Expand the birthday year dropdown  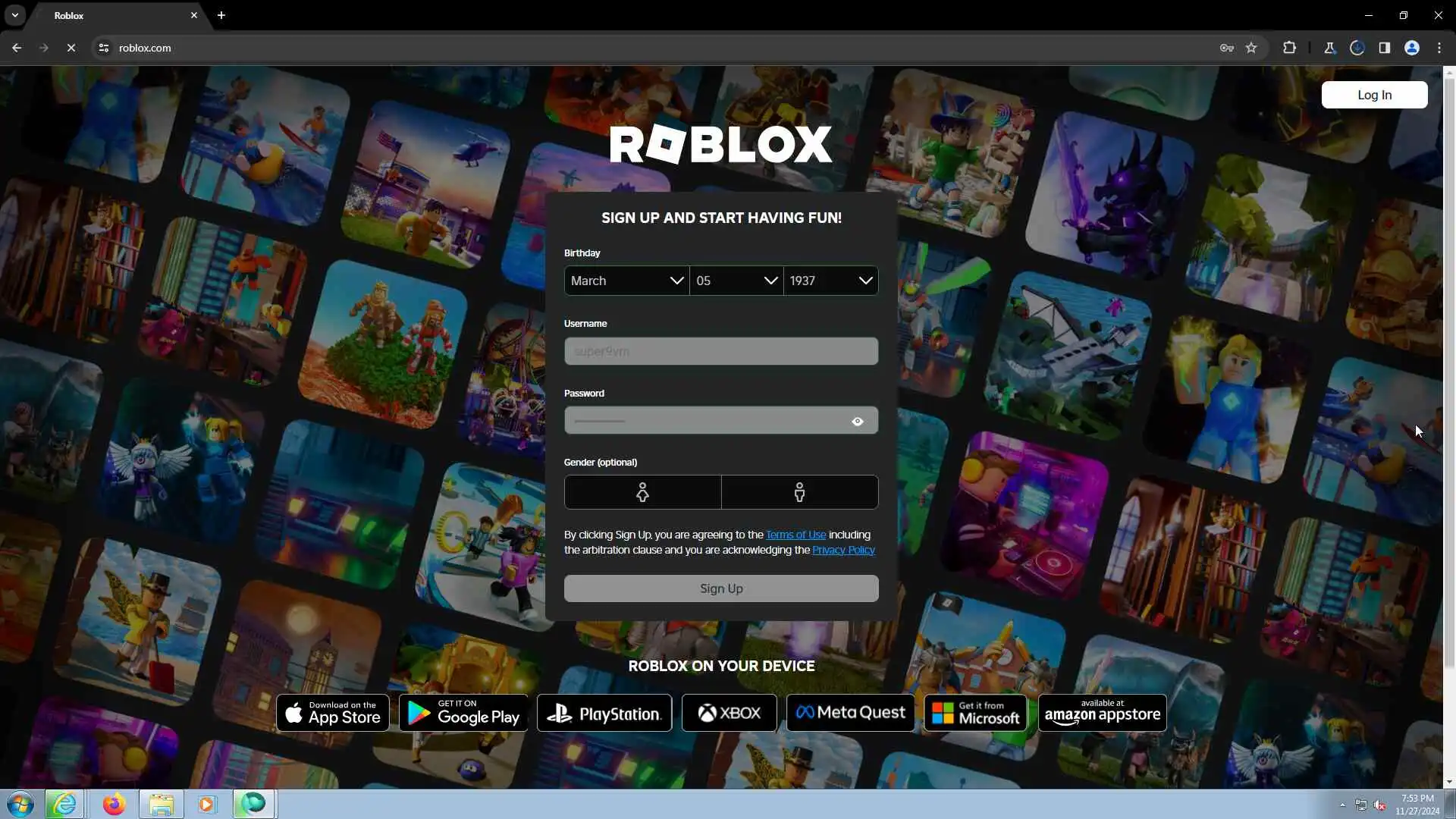830,281
